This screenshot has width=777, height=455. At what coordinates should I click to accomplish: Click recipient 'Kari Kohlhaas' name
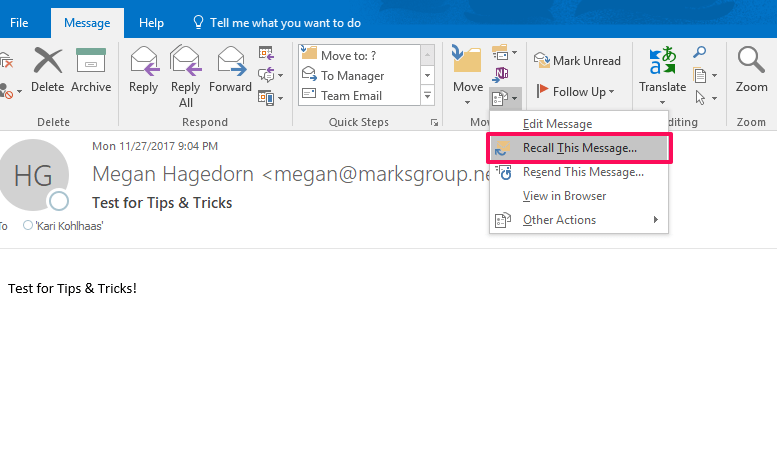(69, 226)
